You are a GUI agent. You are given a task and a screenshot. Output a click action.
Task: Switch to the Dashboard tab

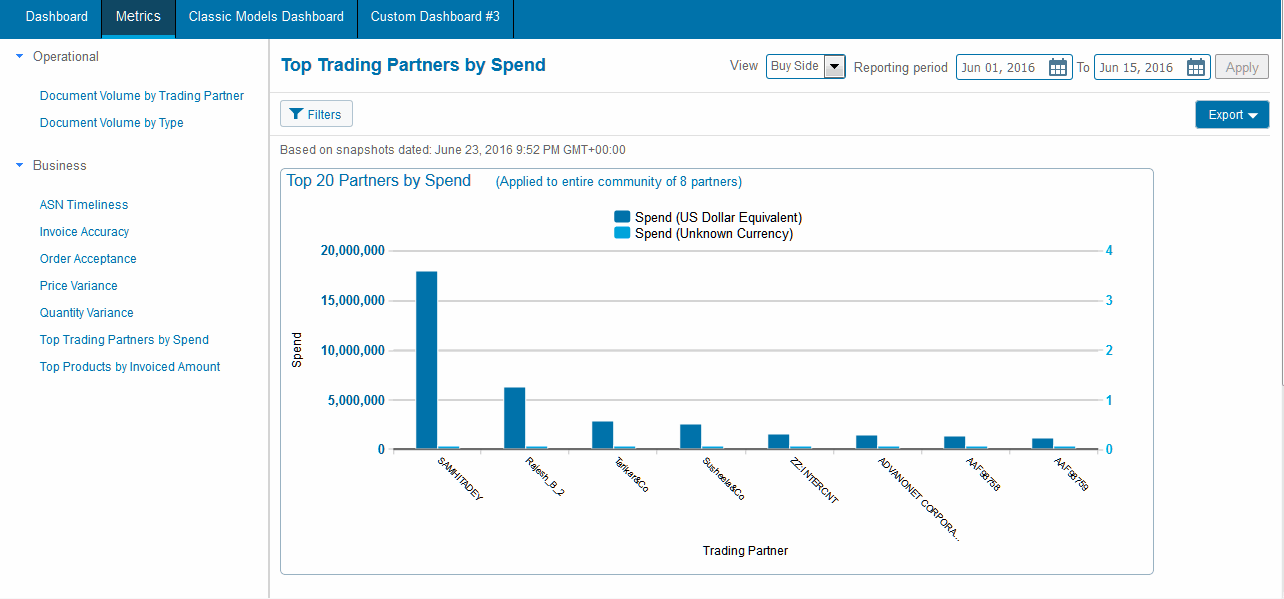[56, 17]
